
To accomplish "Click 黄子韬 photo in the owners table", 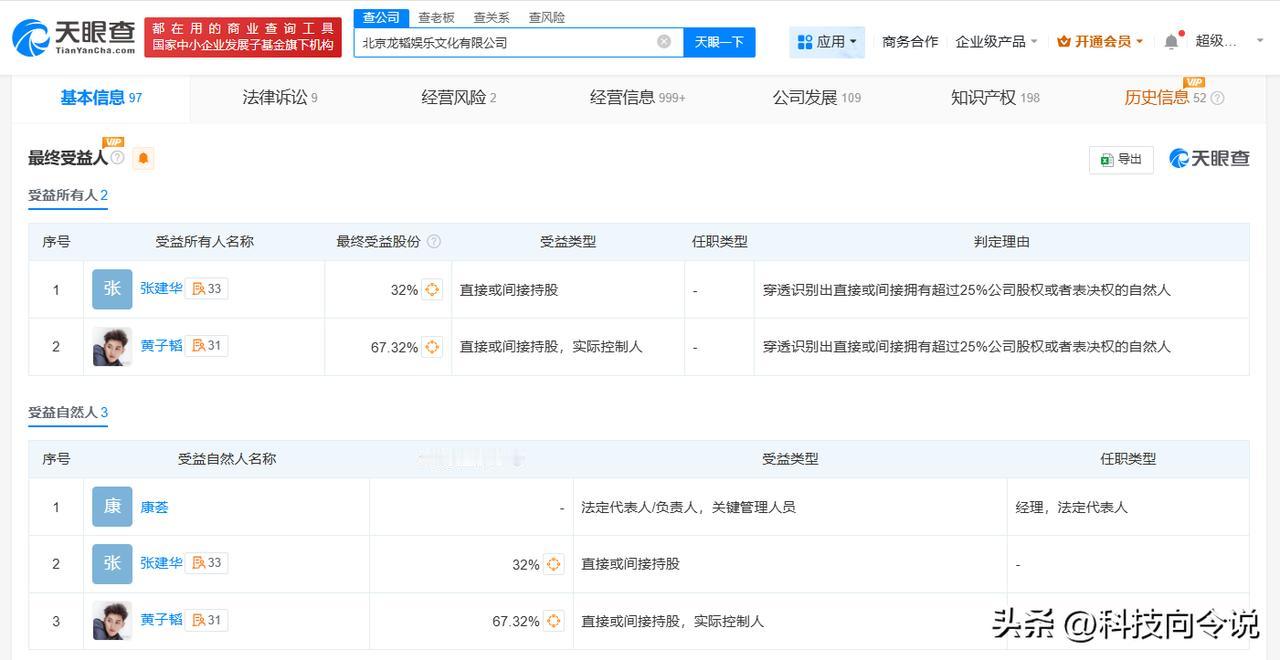I will 112,346.
